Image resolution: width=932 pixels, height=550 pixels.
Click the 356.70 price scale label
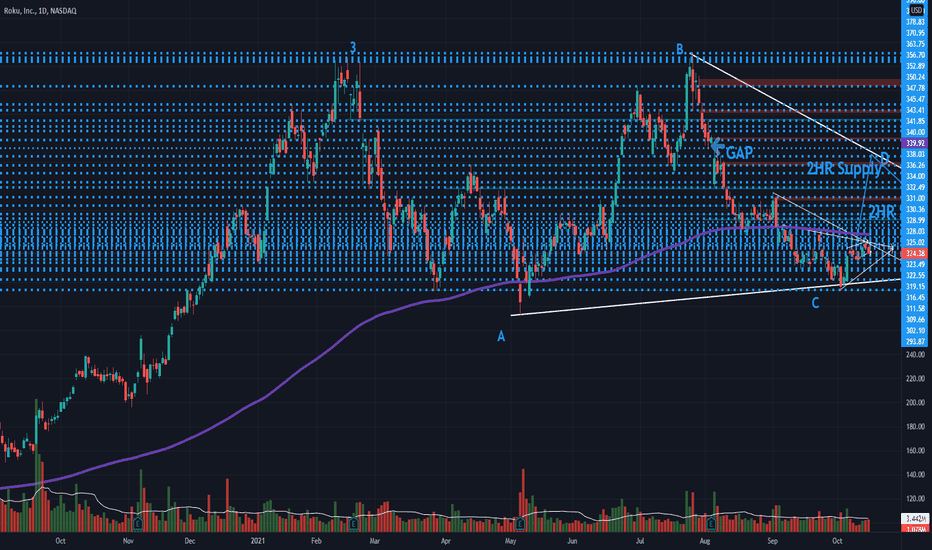pos(915,55)
